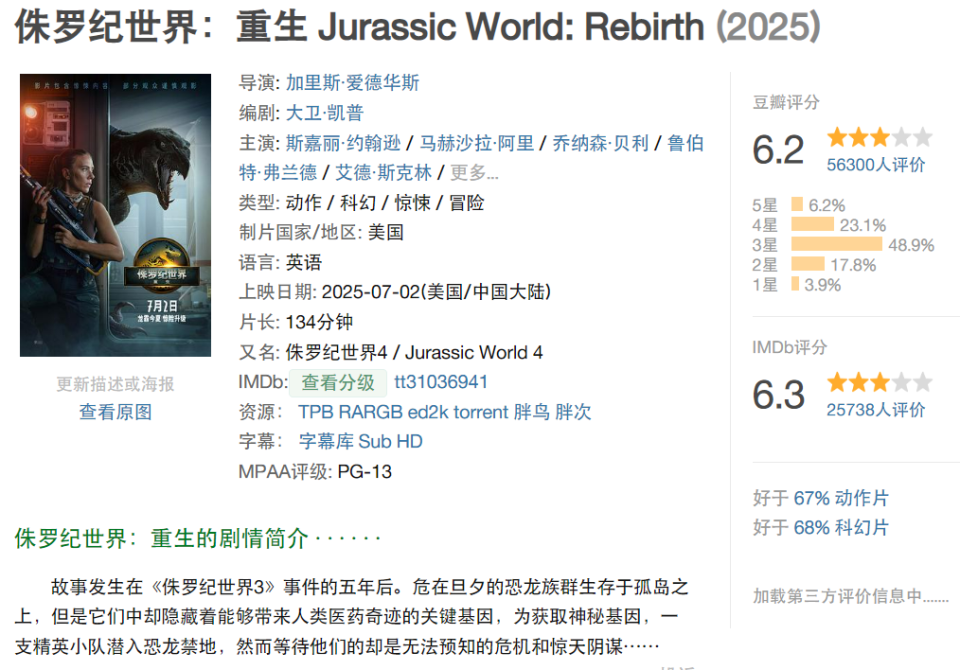The image size is (960, 670).
Task: Click the movie poster thumbnail
Action: coord(115,215)
